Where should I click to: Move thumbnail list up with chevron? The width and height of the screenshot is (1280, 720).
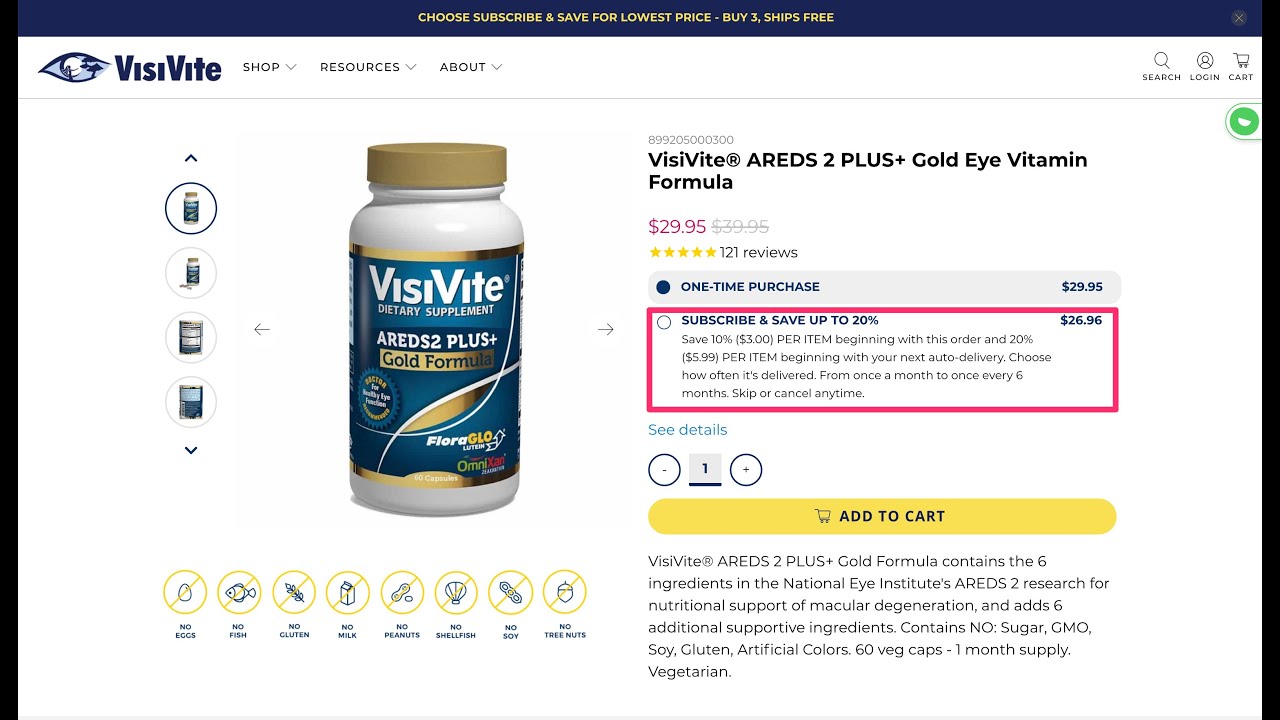(x=191, y=158)
